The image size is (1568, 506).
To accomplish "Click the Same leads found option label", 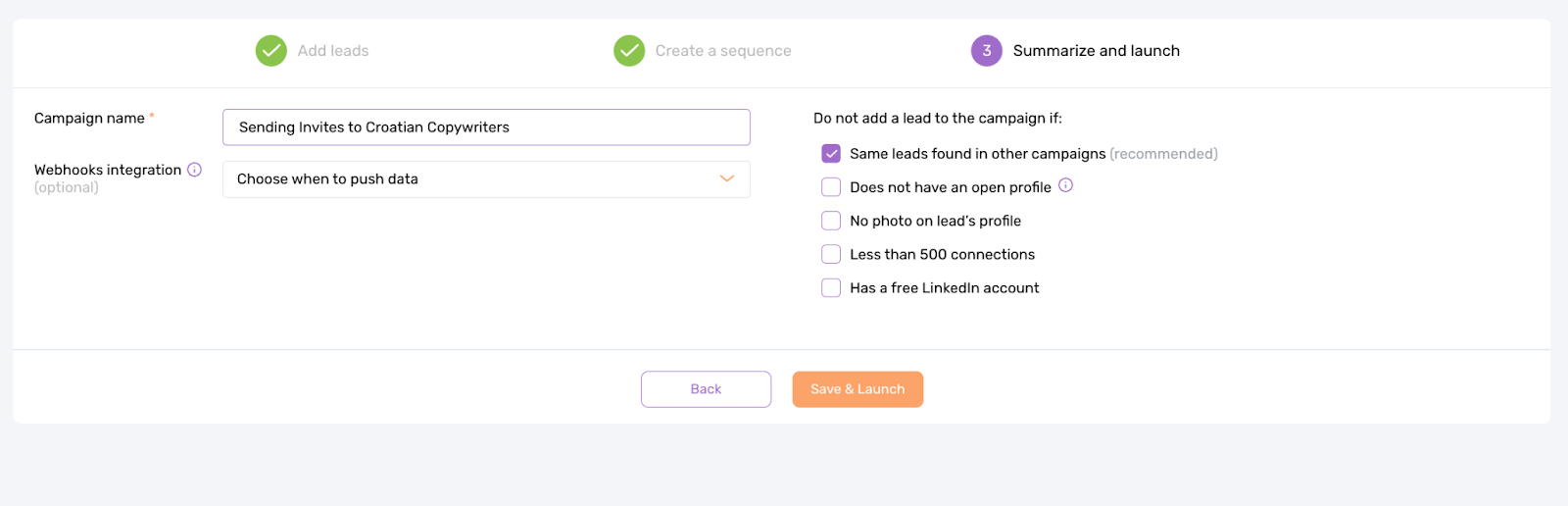I will pos(978,154).
